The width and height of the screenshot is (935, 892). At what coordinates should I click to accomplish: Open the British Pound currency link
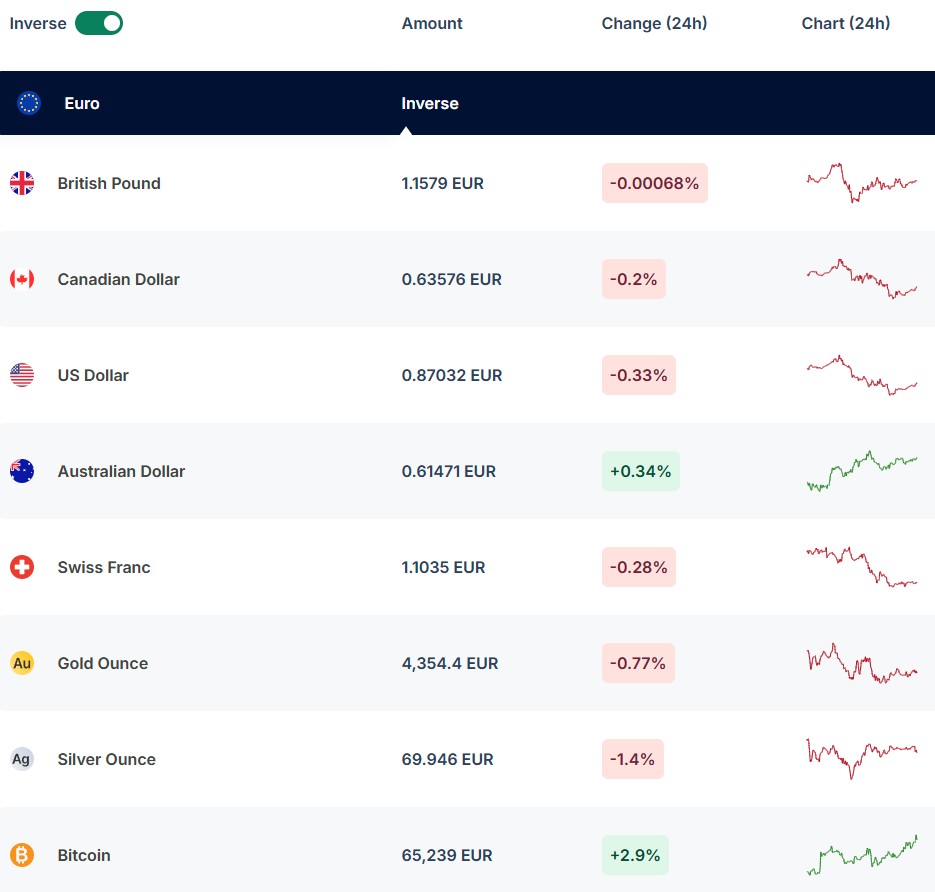click(x=109, y=183)
